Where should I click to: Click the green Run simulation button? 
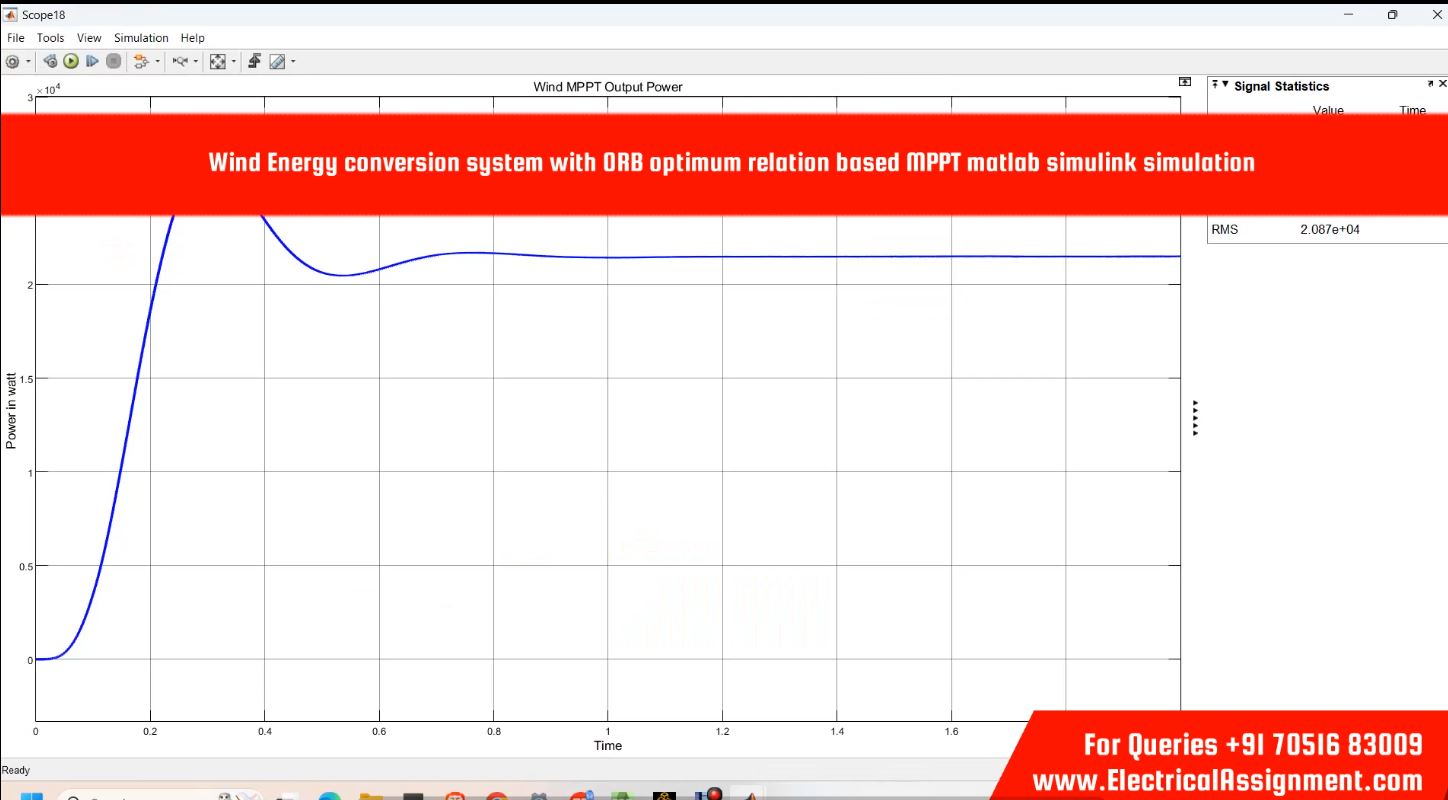coord(71,62)
